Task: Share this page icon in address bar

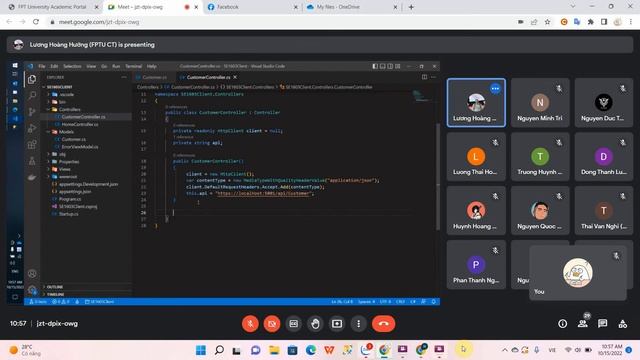Action: point(534,22)
